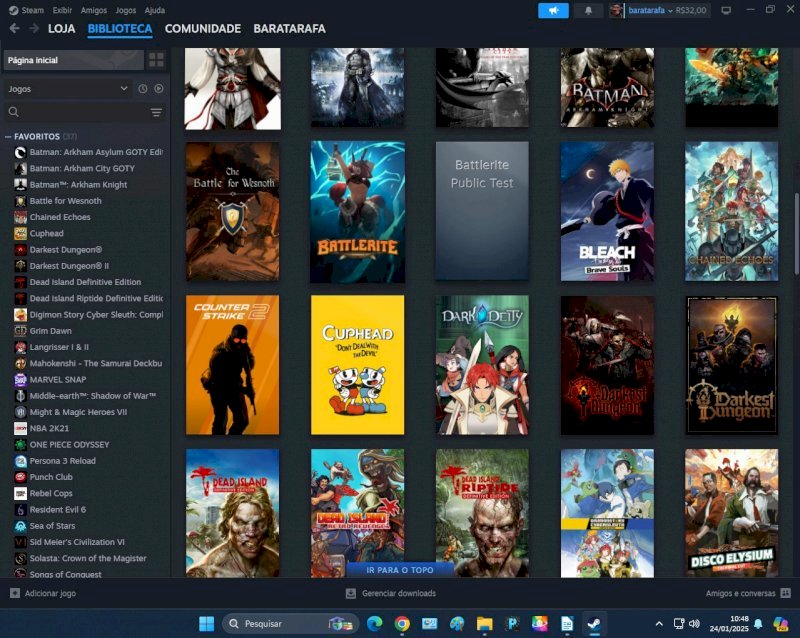
Task: Open the COMUNIDADE tab
Action: [x=203, y=29]
